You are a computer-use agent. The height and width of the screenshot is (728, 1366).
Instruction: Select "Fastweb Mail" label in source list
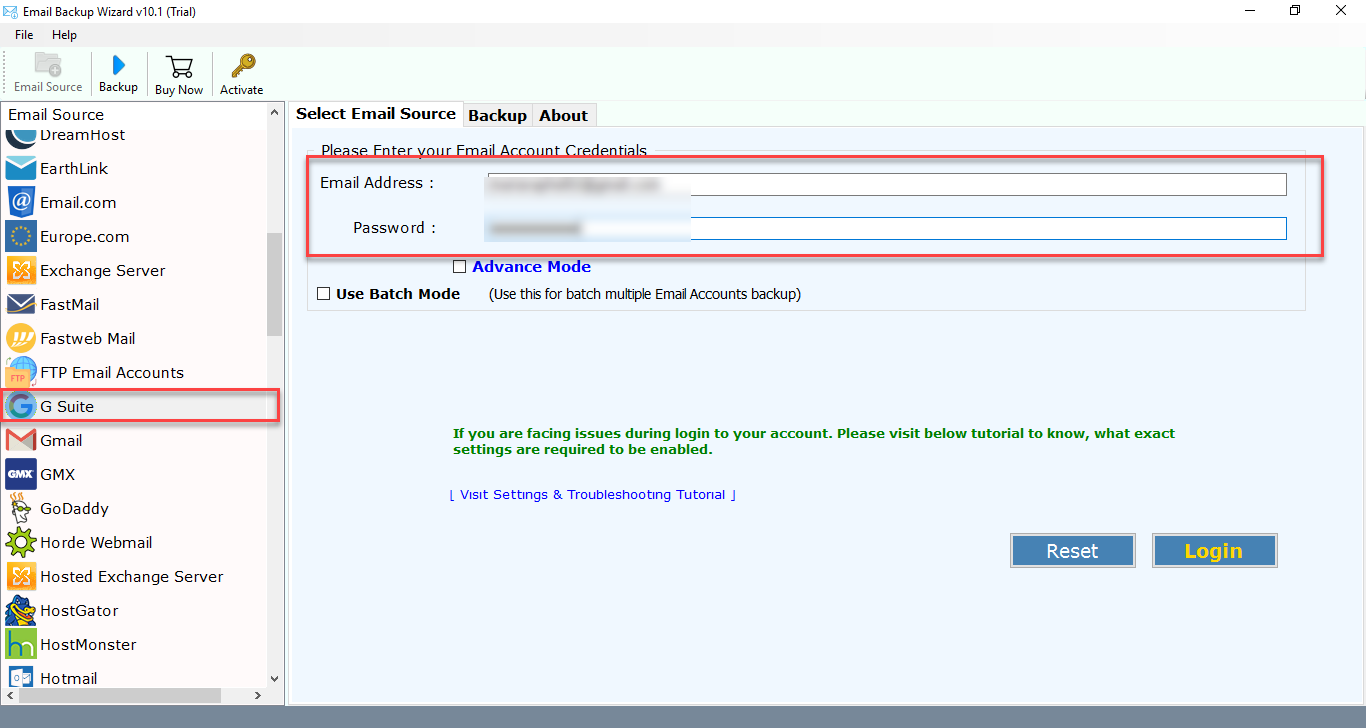pyautogui.click(x=88, y=339)
